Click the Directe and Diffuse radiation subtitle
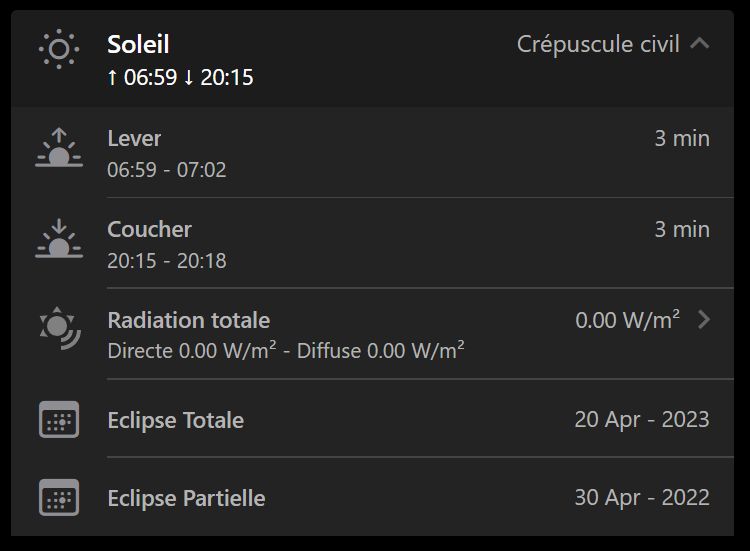 (x=285, y=351)
